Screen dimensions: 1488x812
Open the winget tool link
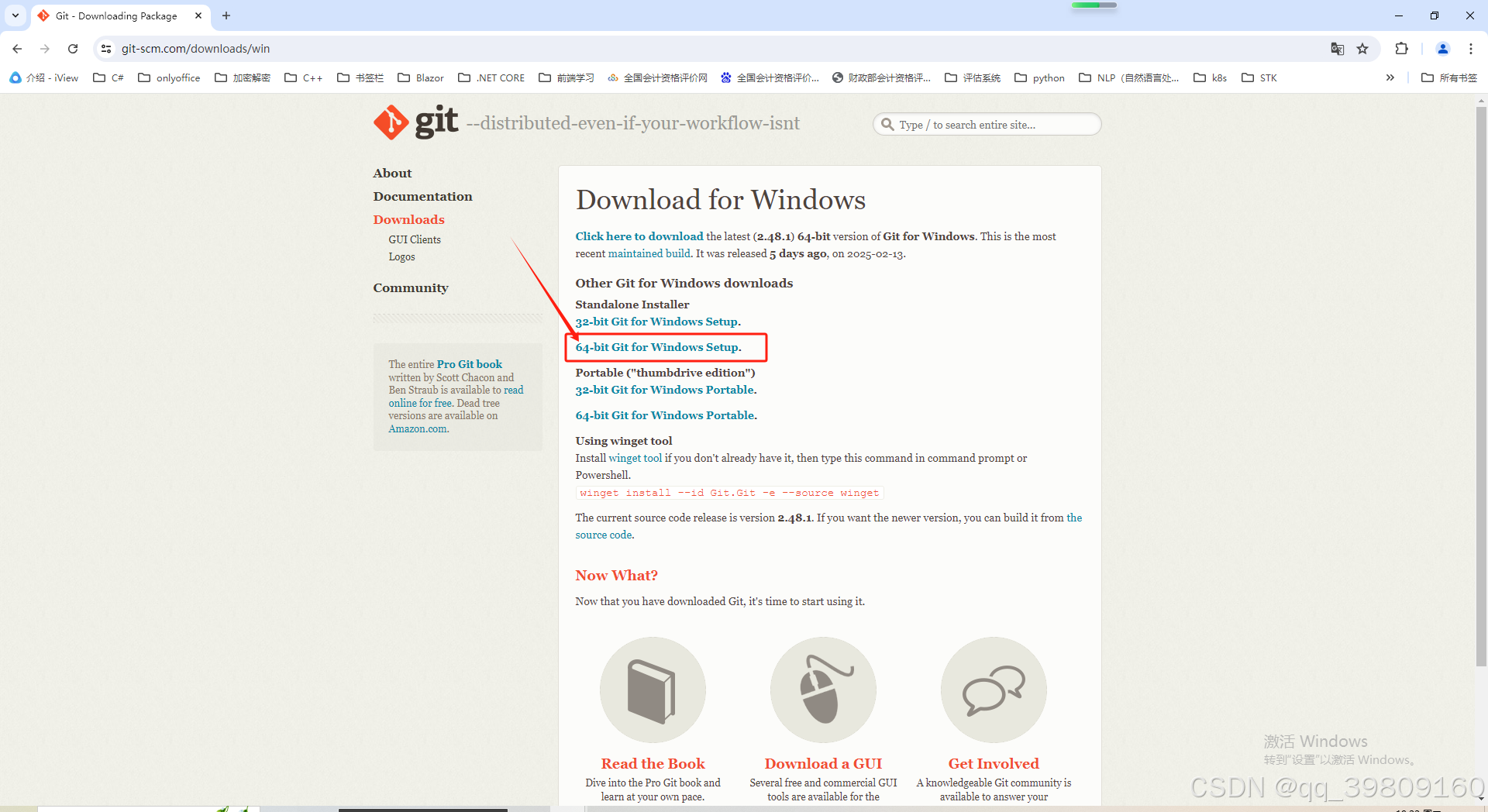635,458
